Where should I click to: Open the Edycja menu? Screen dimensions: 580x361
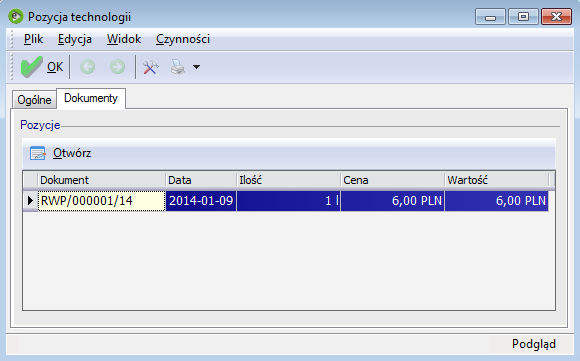pyautogui.click(x=75, y=39)
